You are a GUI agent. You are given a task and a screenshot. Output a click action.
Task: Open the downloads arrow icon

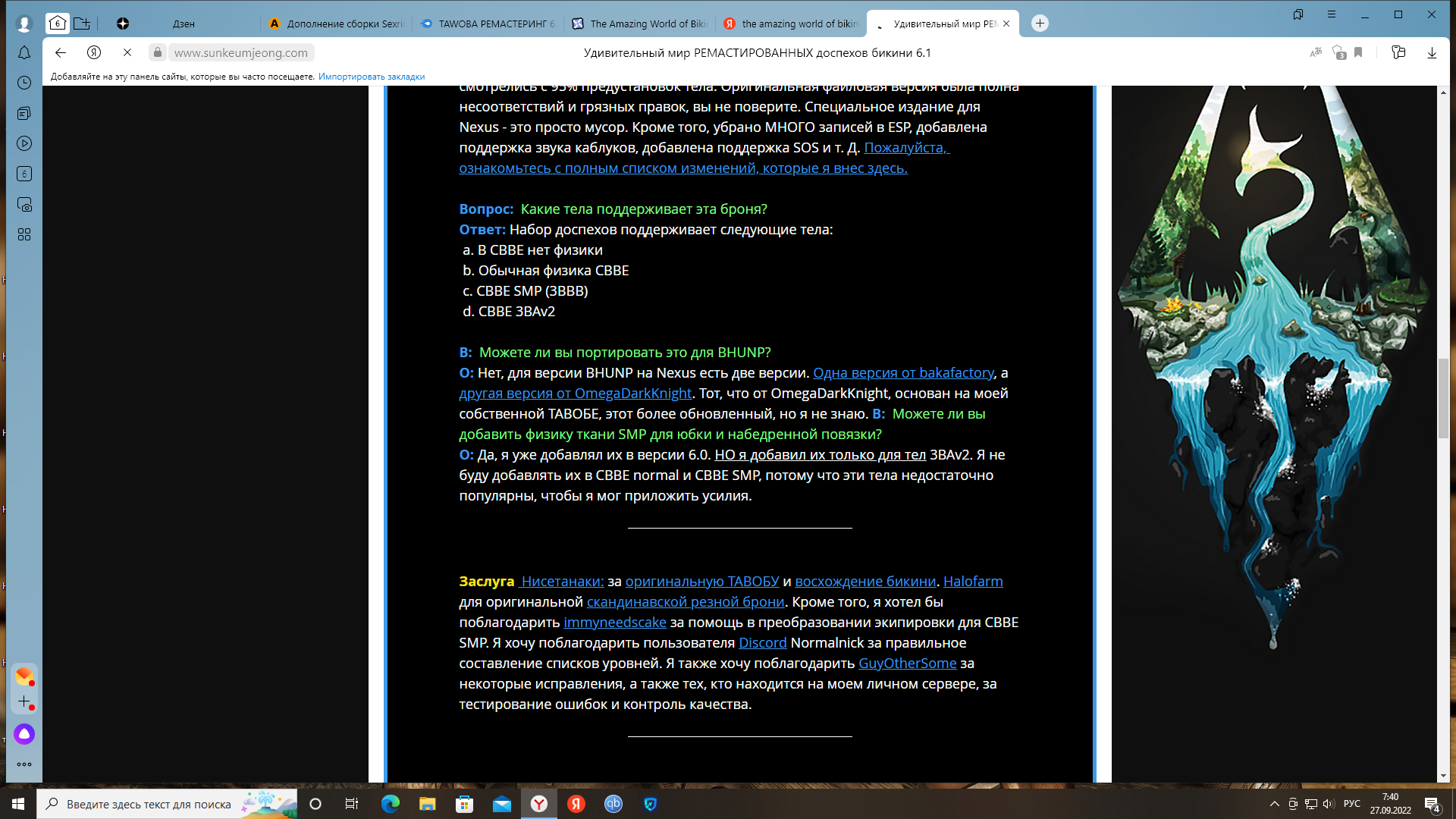tap(1432, 52)
